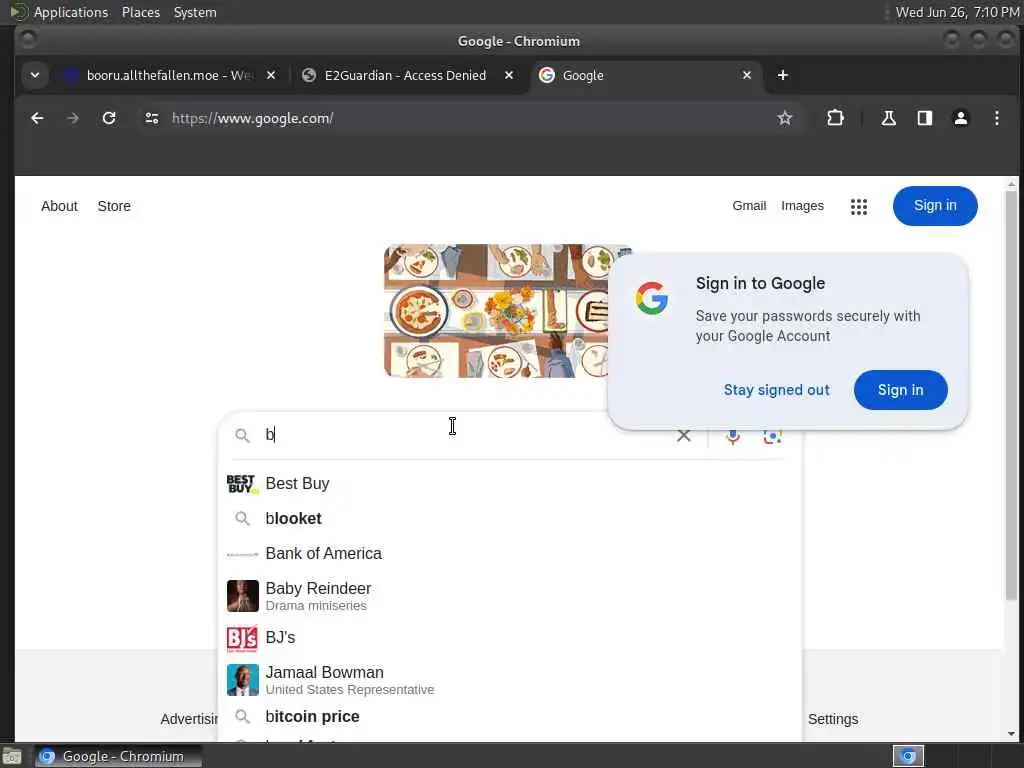Open the Applications menu
This screenshot has height=768, width=1024.
coord(71,12)
